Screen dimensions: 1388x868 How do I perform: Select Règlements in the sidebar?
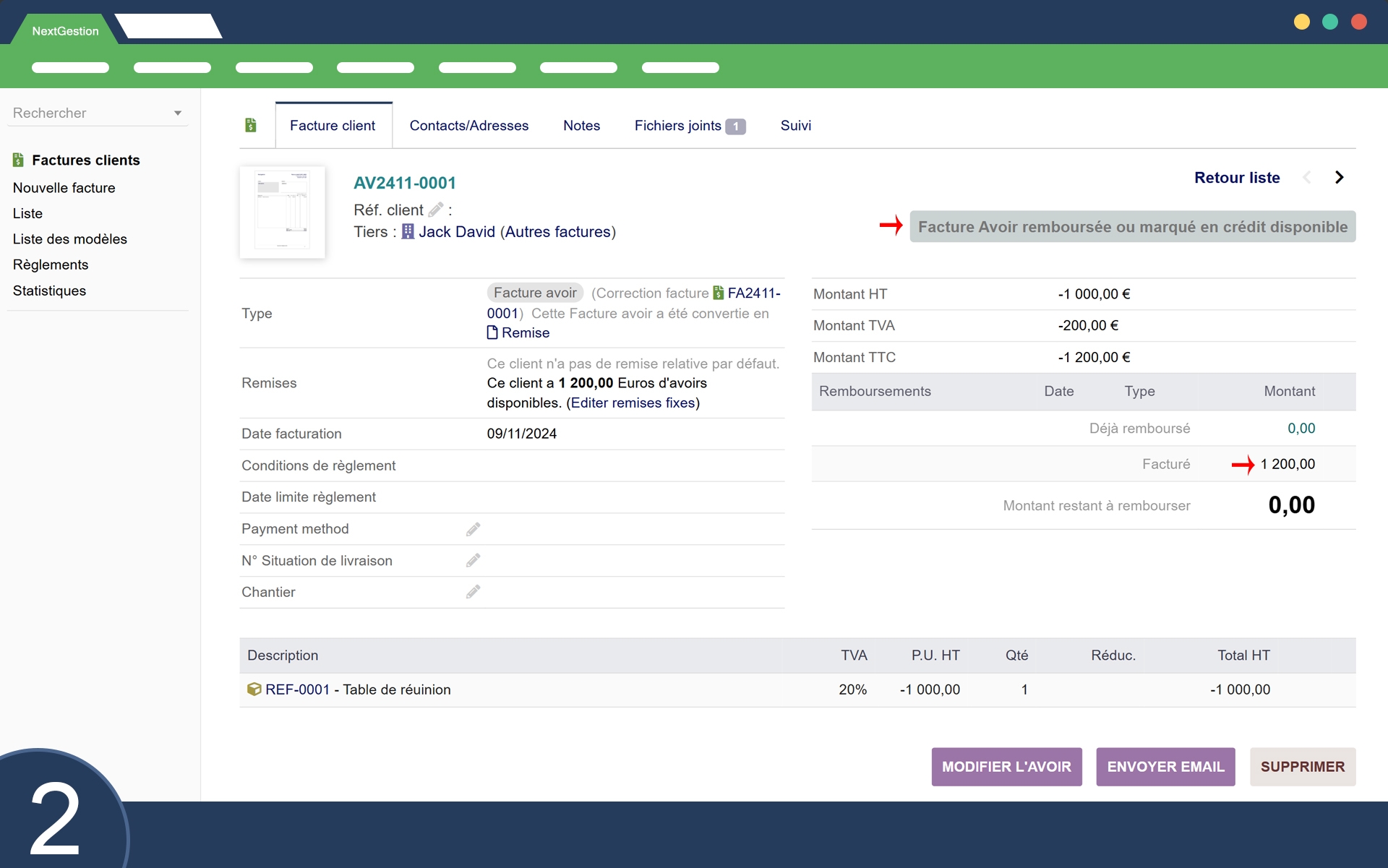coord(51,265)
